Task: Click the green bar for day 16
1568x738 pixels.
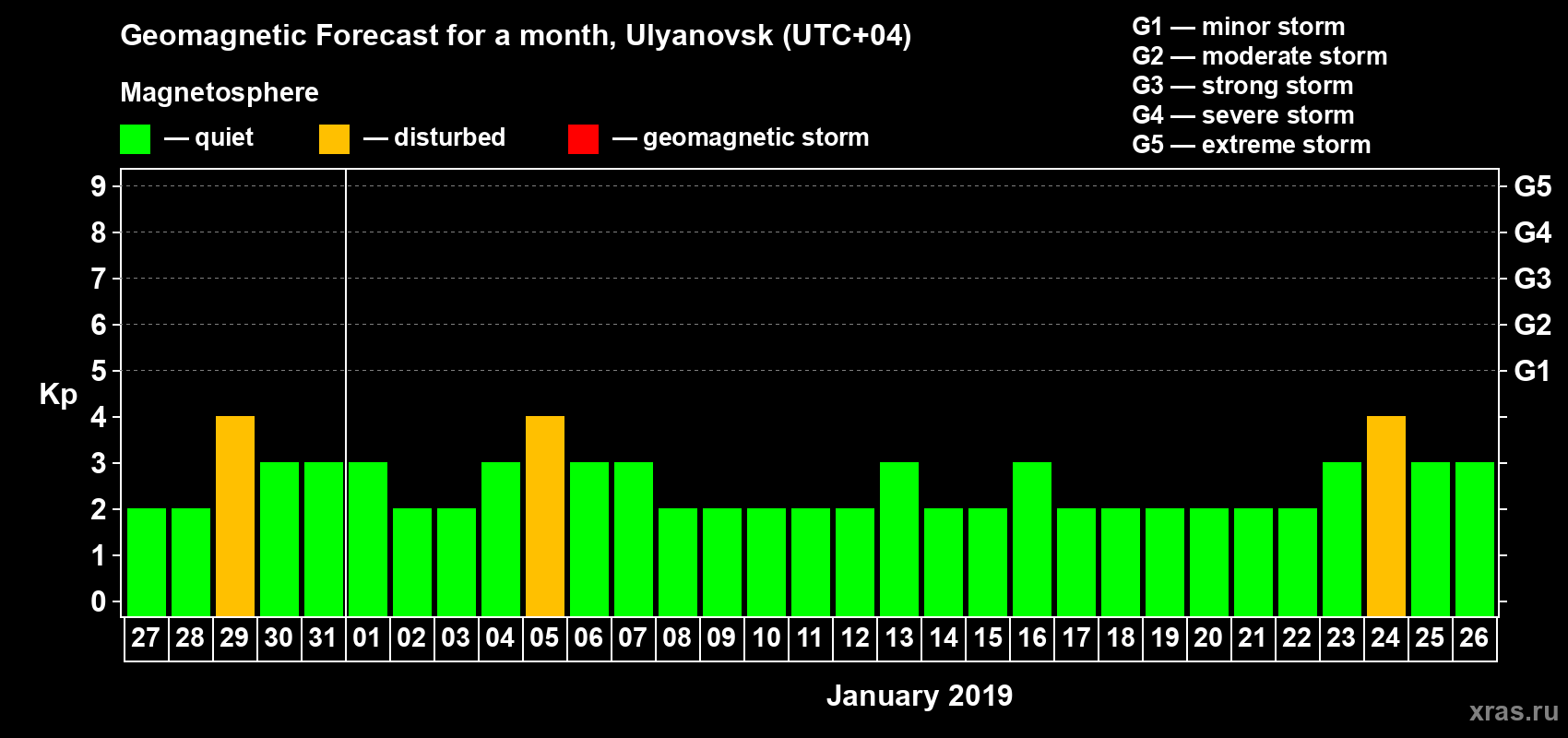Action: [x=1032, y=540]
